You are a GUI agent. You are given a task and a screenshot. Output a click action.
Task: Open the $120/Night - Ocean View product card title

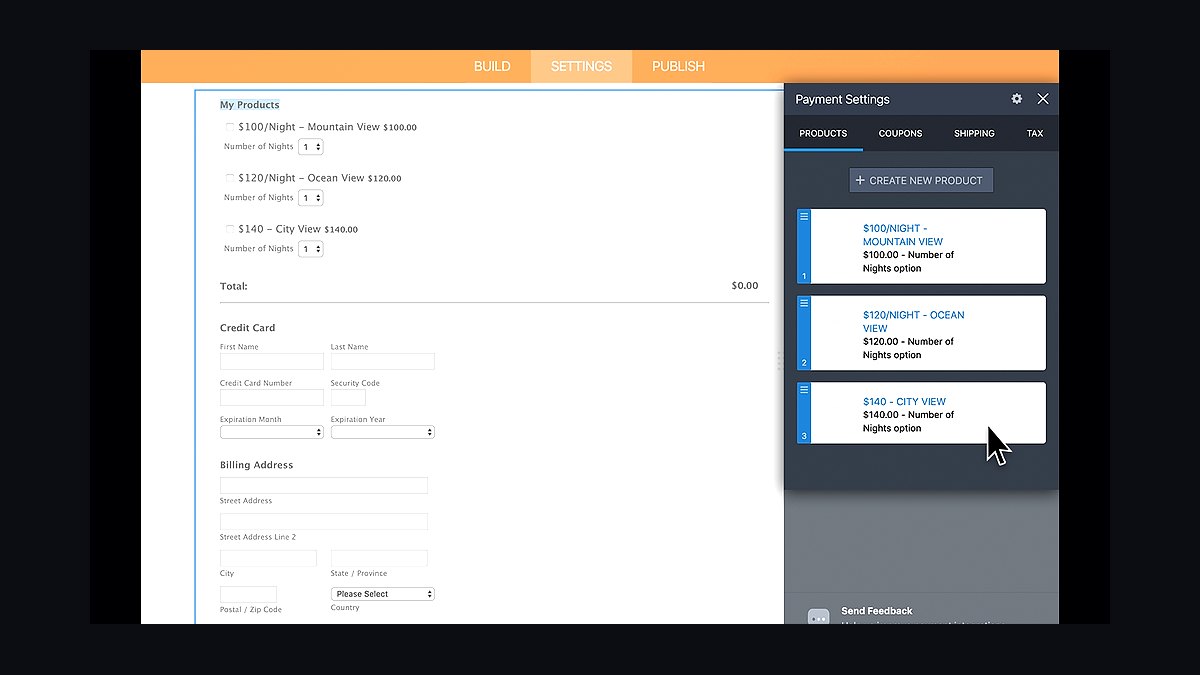[914, 321]
